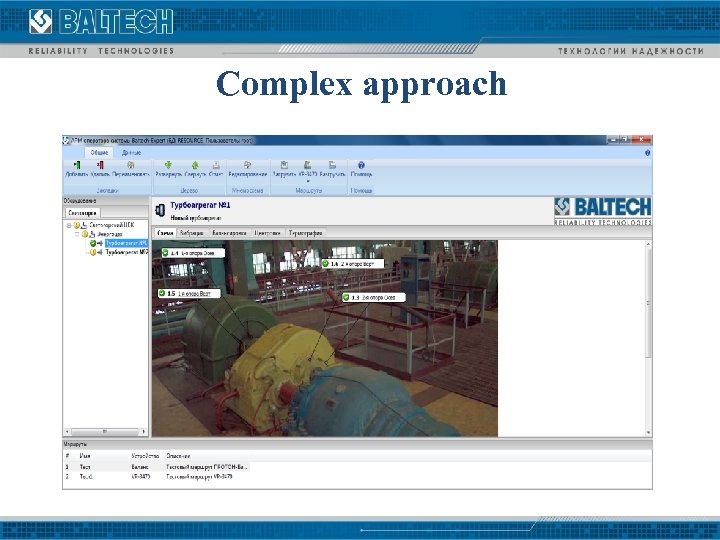This screenshot has height=540, width=720.
Task: Select the Схема content tab
Action: pyautogui.click(x=165, y=233)
